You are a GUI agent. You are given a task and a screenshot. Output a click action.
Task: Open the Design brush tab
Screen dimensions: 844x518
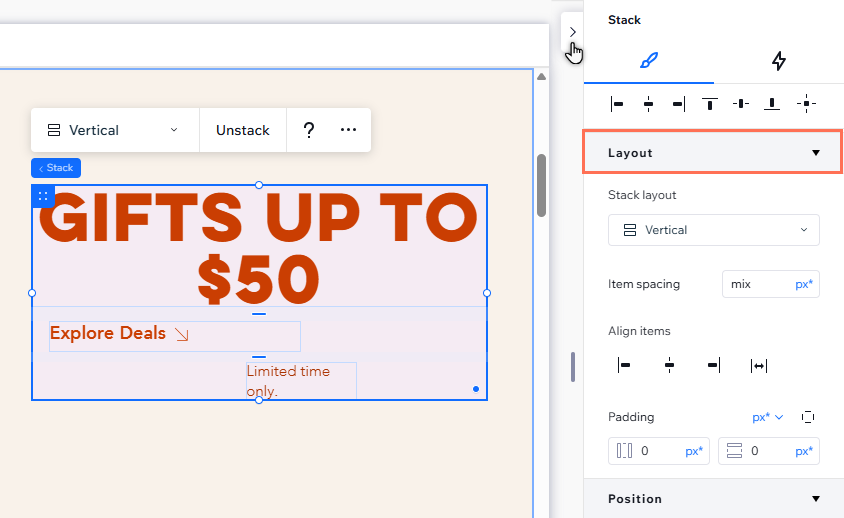(649, 60)
